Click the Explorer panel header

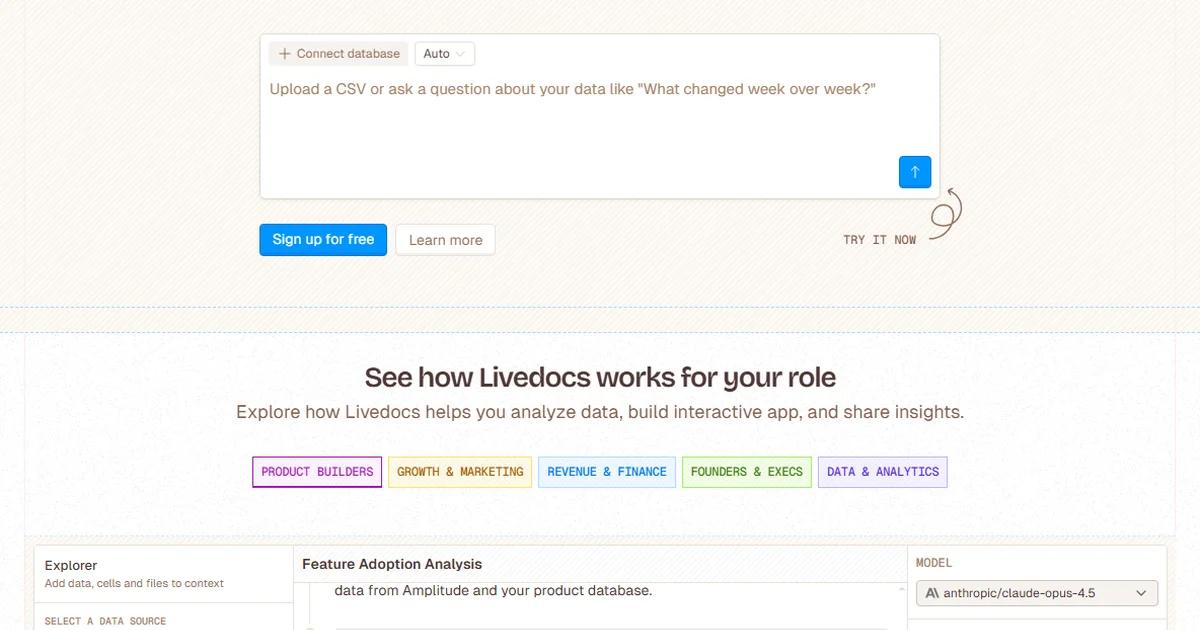click(70, 565)
